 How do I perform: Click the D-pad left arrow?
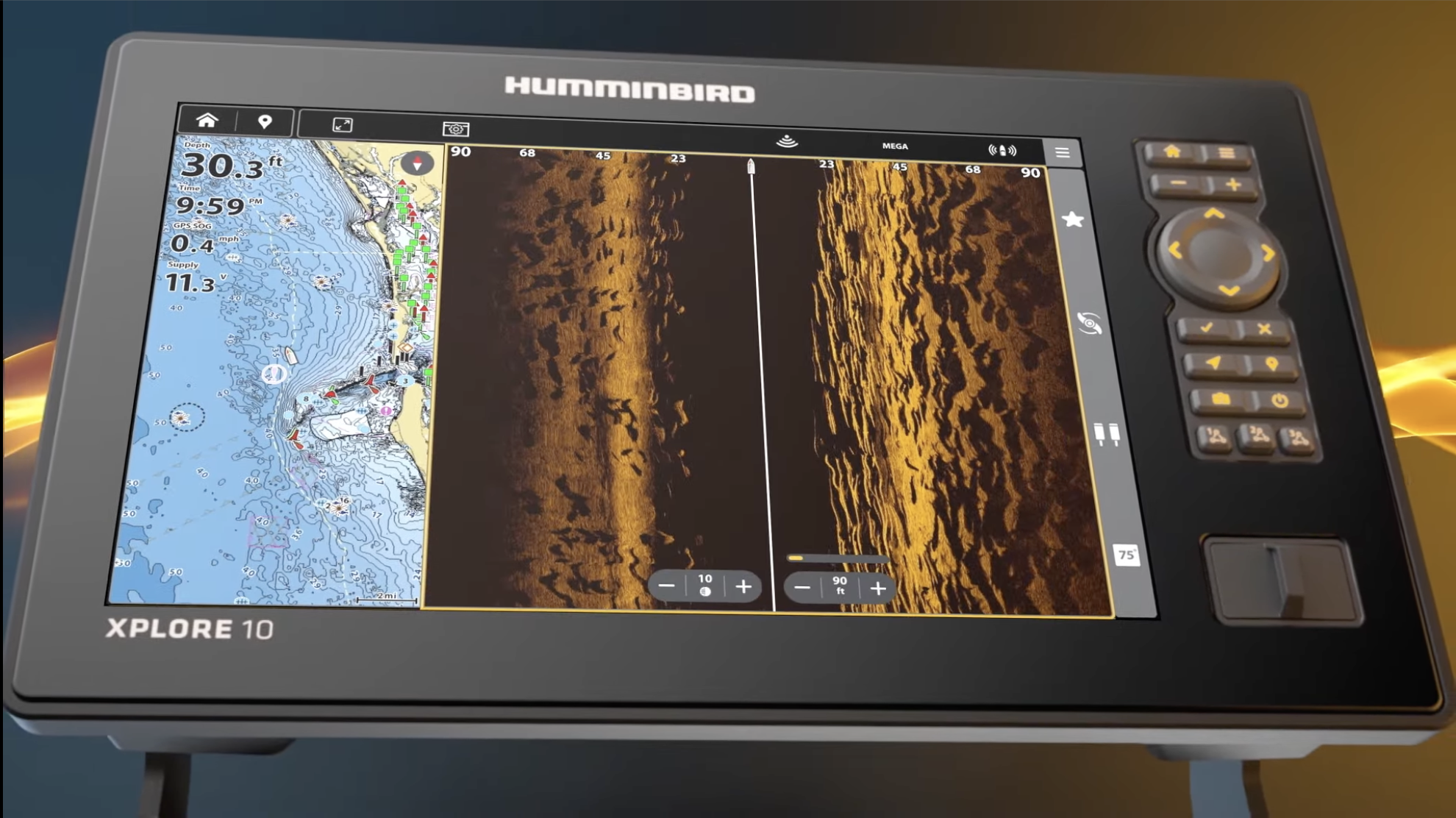[1174, 251]
